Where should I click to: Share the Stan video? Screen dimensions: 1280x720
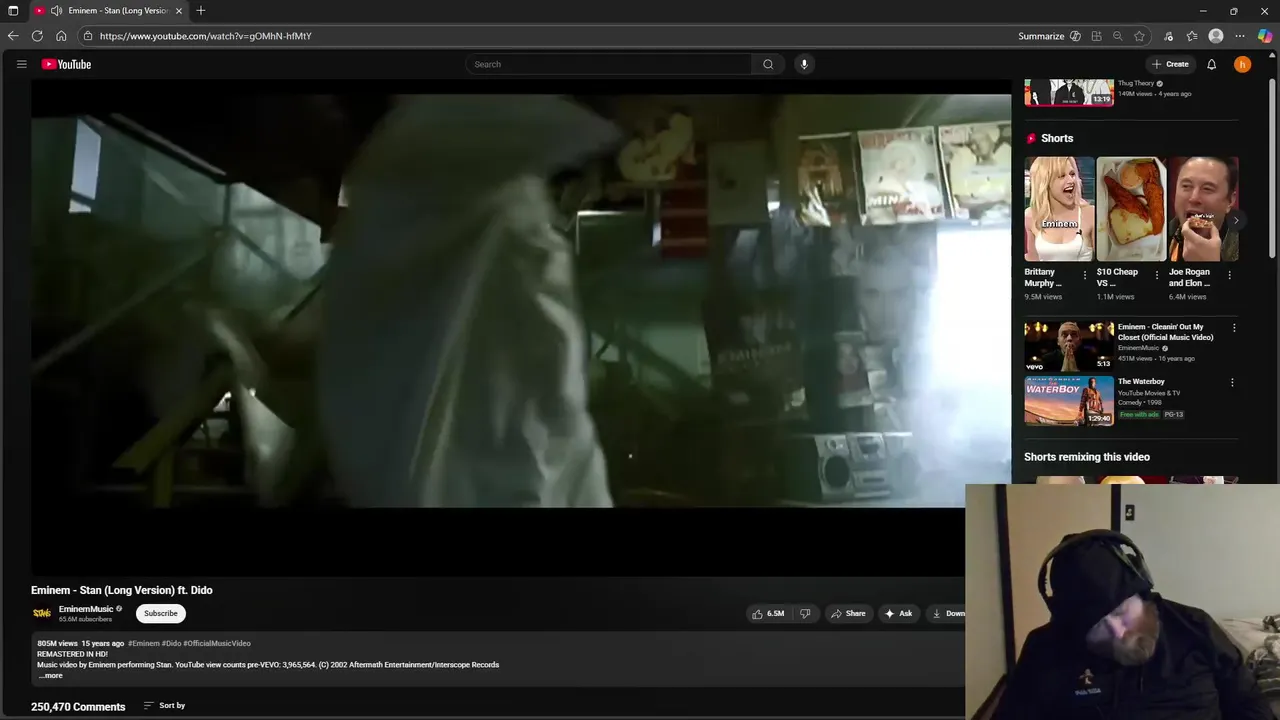click(x=848, y=613)
